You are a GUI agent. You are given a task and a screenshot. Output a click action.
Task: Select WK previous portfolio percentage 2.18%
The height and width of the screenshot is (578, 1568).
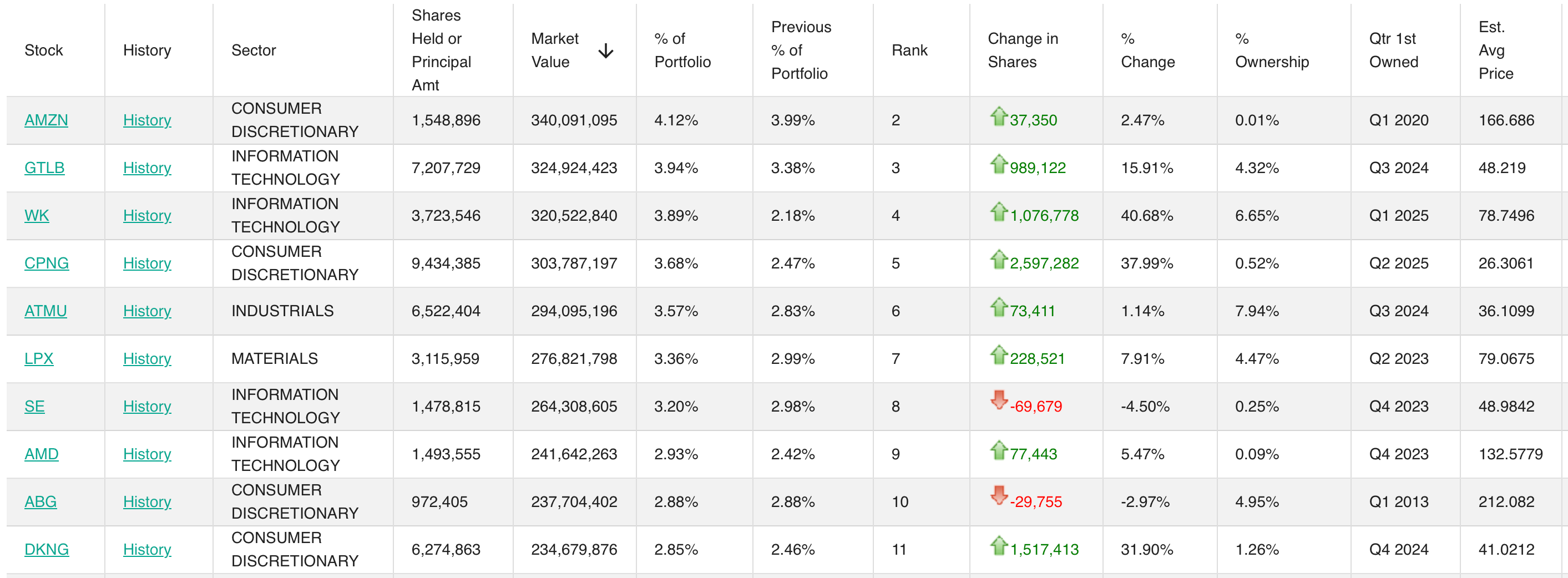click(792, 215)
